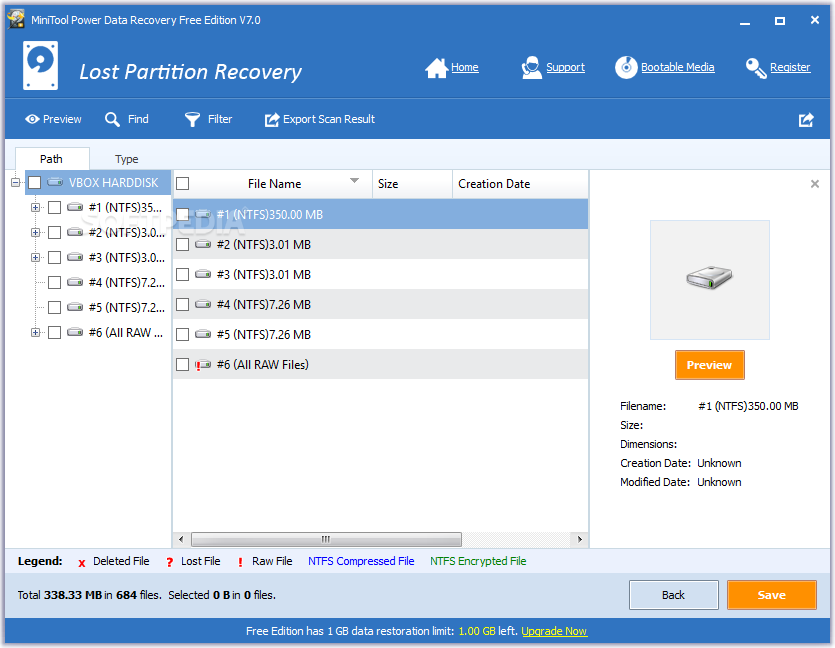This screenshot has width=835, height=648.
Task: Toggle select-all checkbox in File Name header
Action: 183,184
